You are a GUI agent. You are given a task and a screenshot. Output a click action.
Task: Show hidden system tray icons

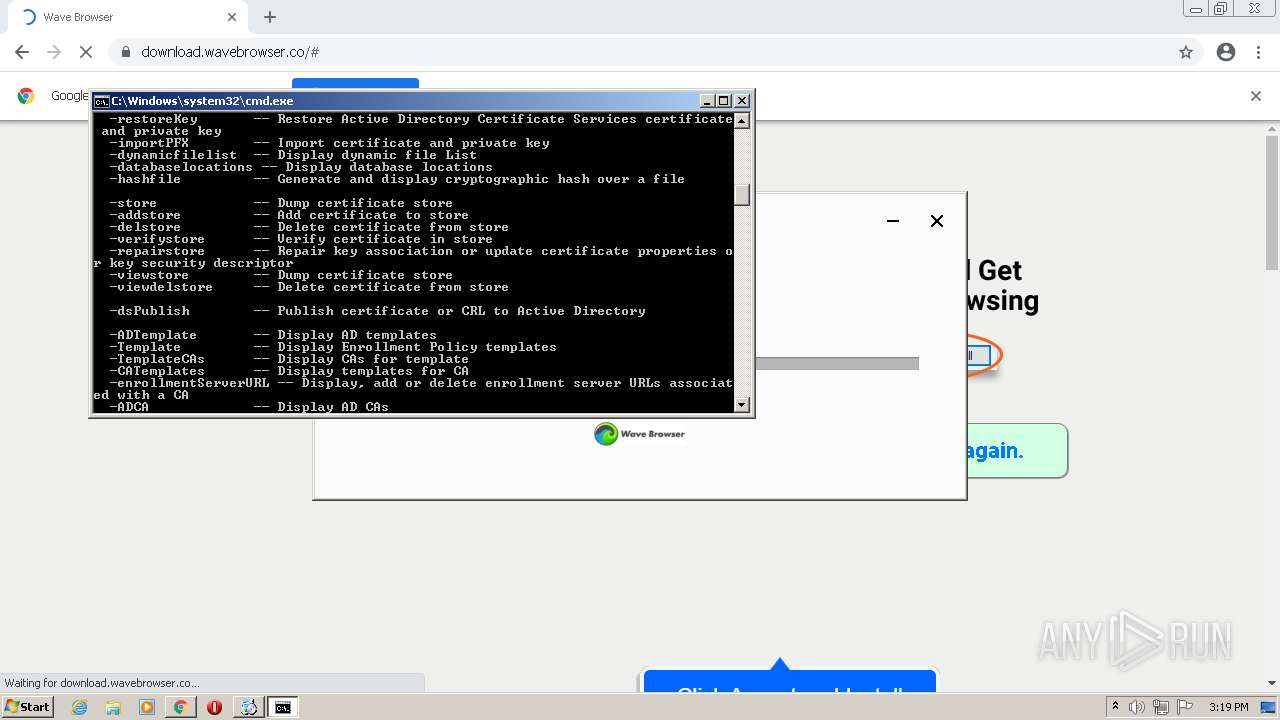[1116, 707]
